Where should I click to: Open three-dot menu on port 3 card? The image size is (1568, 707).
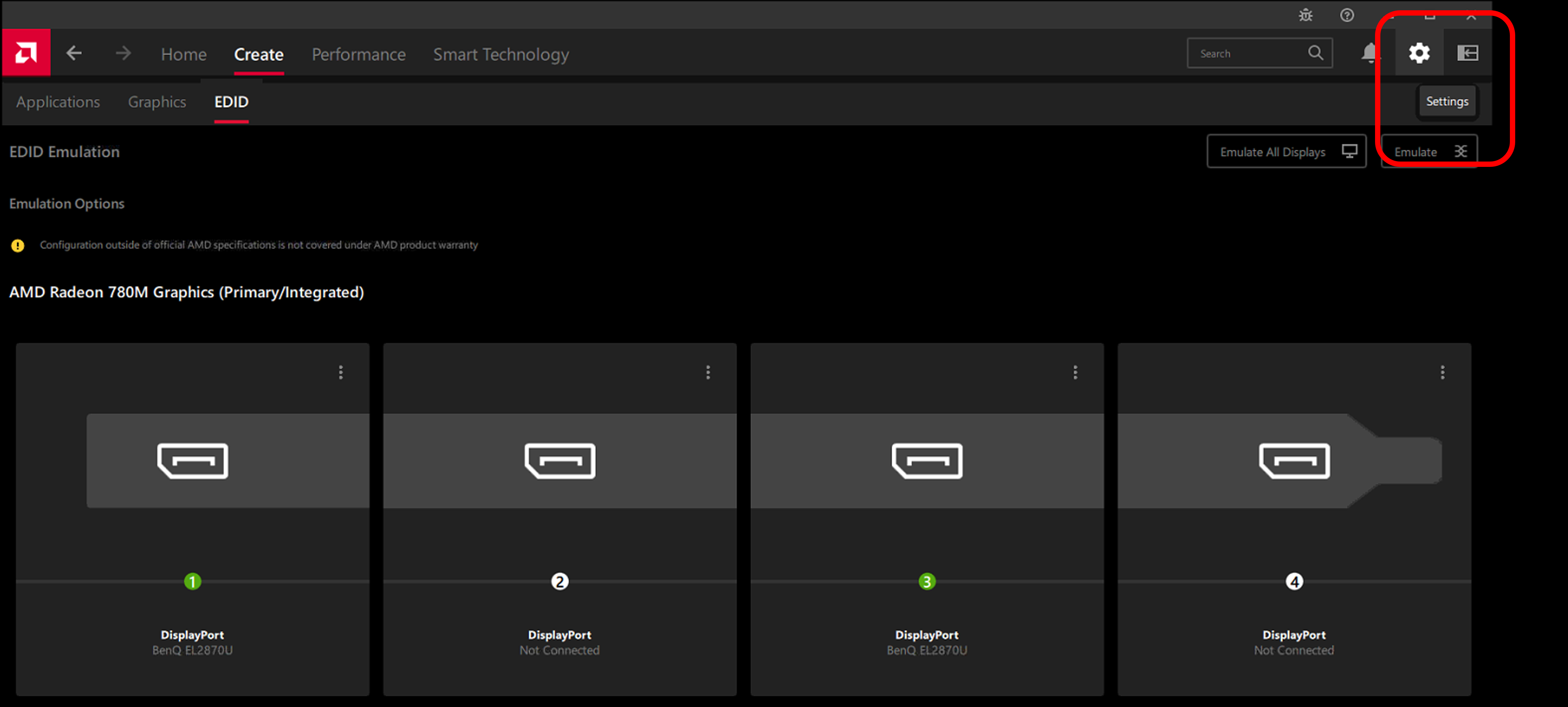[x=1075, y=372]
